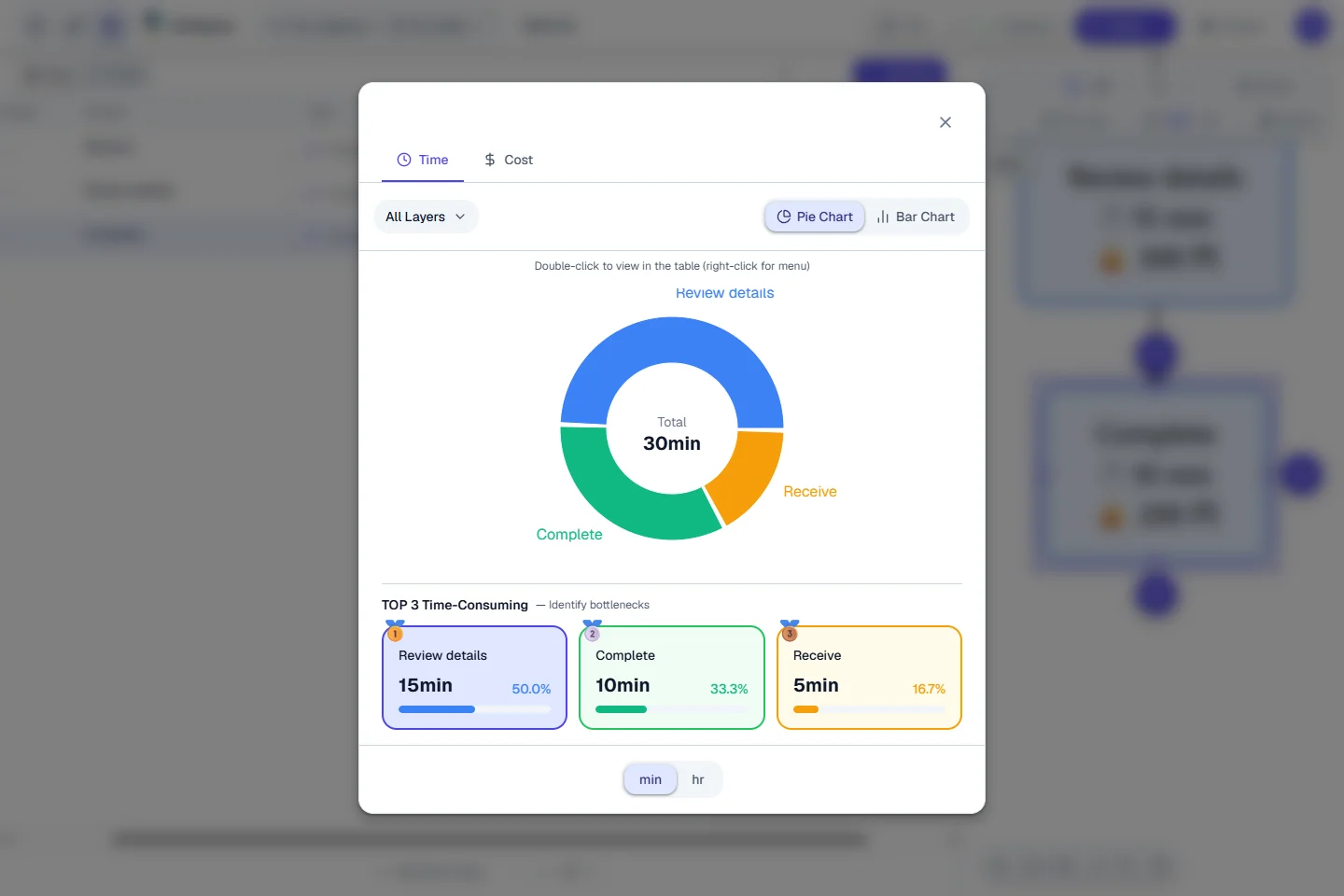Click the green Complete chart label
Viewport: 1344px width, 896px height.
tap(569, 535)
